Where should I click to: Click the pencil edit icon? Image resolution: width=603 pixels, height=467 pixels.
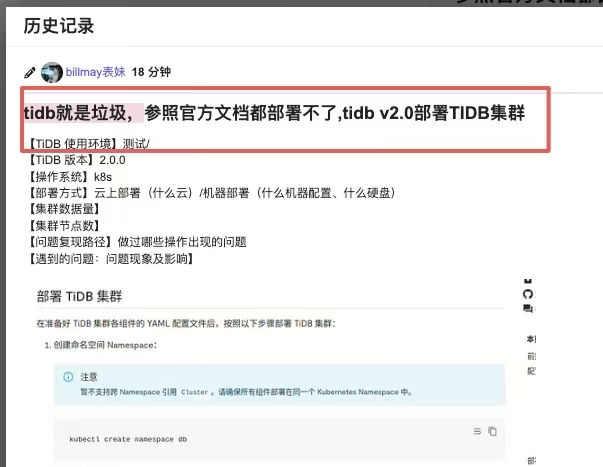(x=30, y=73)
